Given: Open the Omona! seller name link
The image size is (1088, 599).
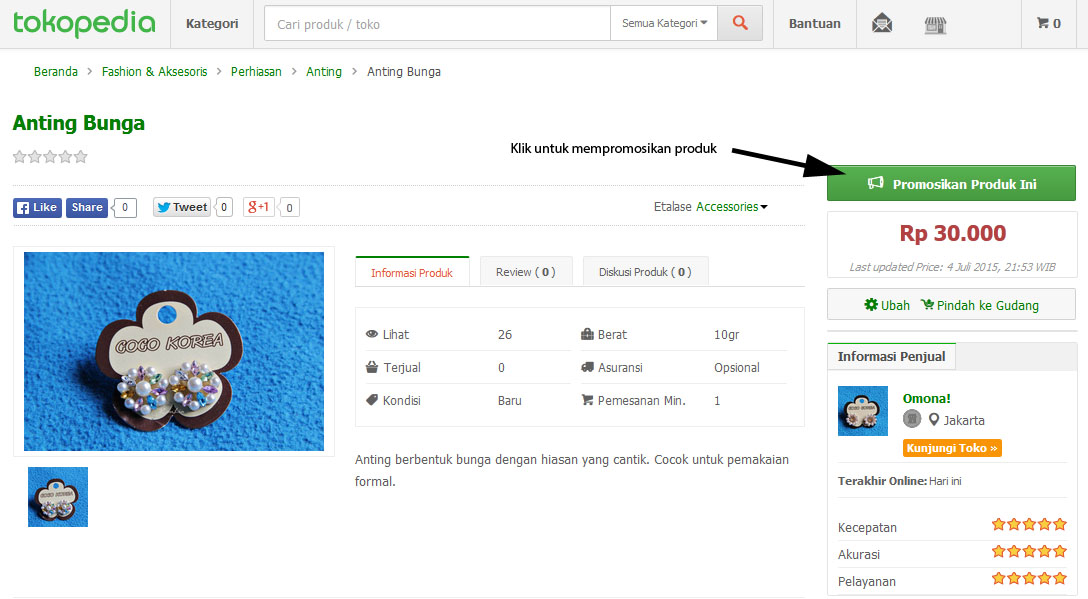Looking at the screenshot, I should click(x=926, y=398).
